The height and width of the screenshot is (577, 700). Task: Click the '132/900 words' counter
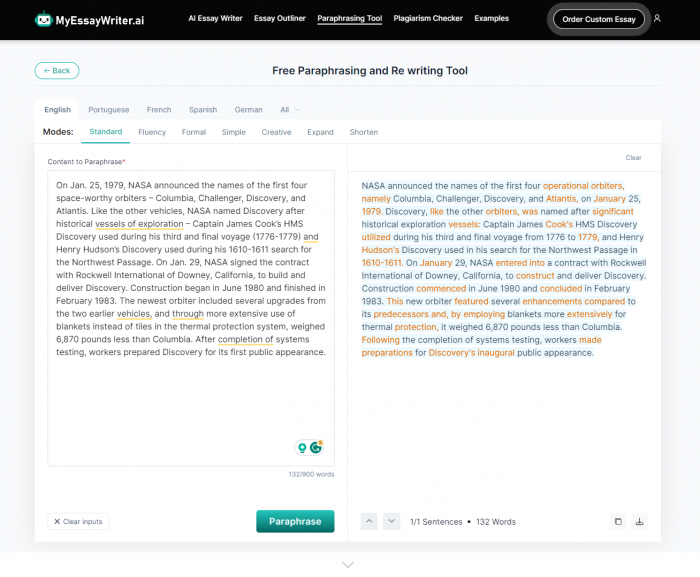click(312, 474)
